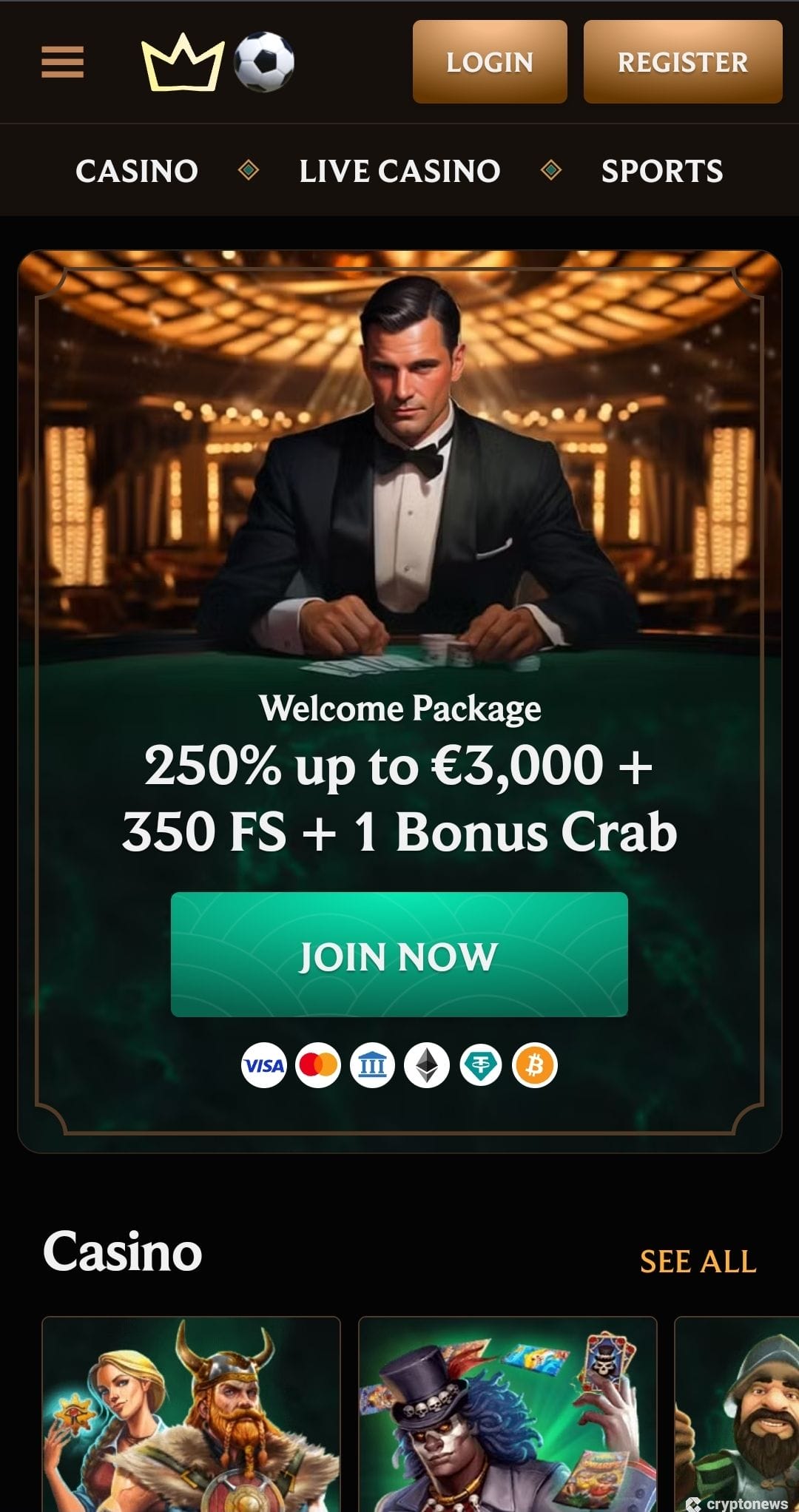The image size is (799, 1512).
Task: Open the hamburger menu
Action: (x=62, y=62)
